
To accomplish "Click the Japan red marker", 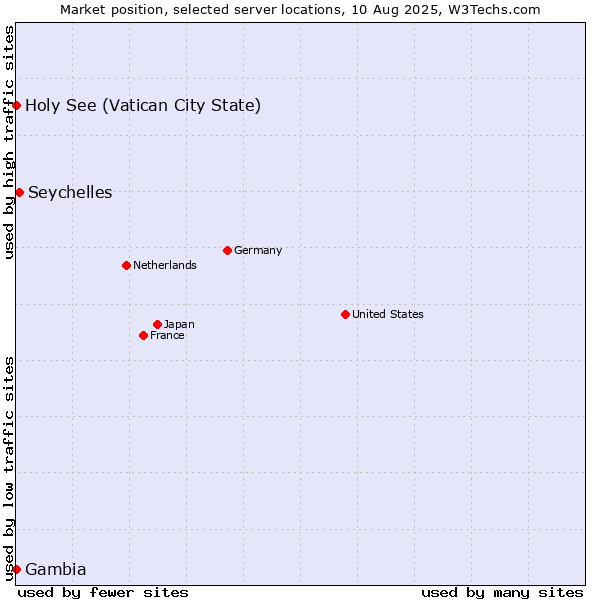I will point(157,324).
